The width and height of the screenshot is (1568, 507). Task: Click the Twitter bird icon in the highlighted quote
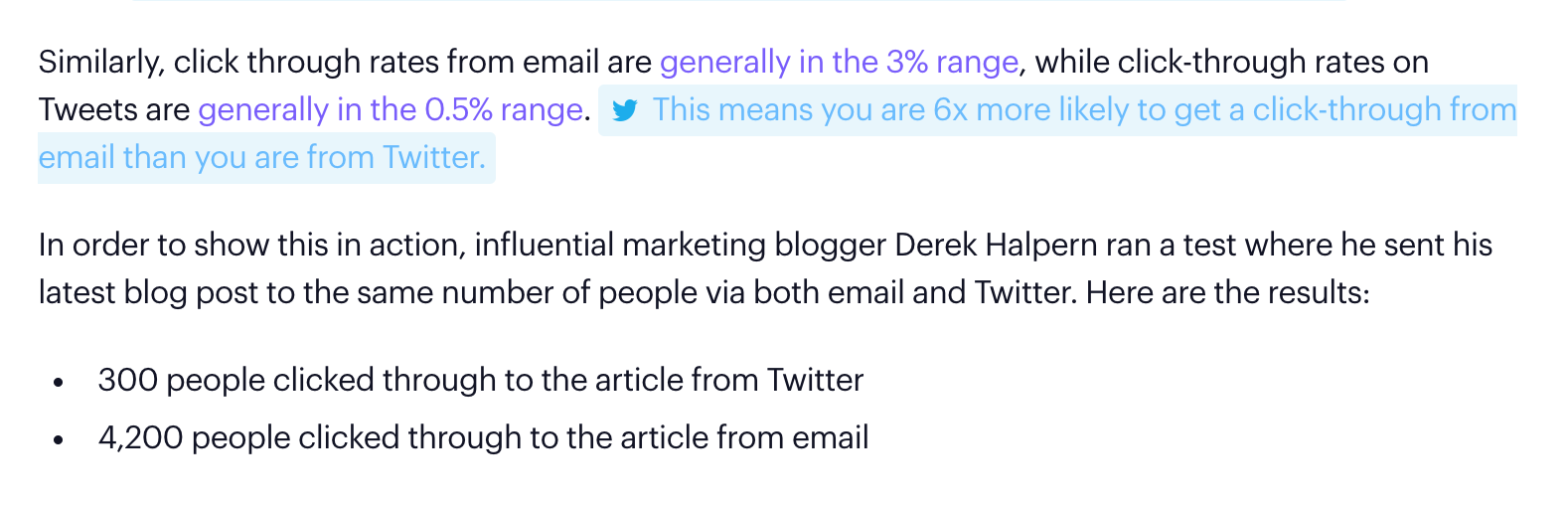tap(625, 110)
